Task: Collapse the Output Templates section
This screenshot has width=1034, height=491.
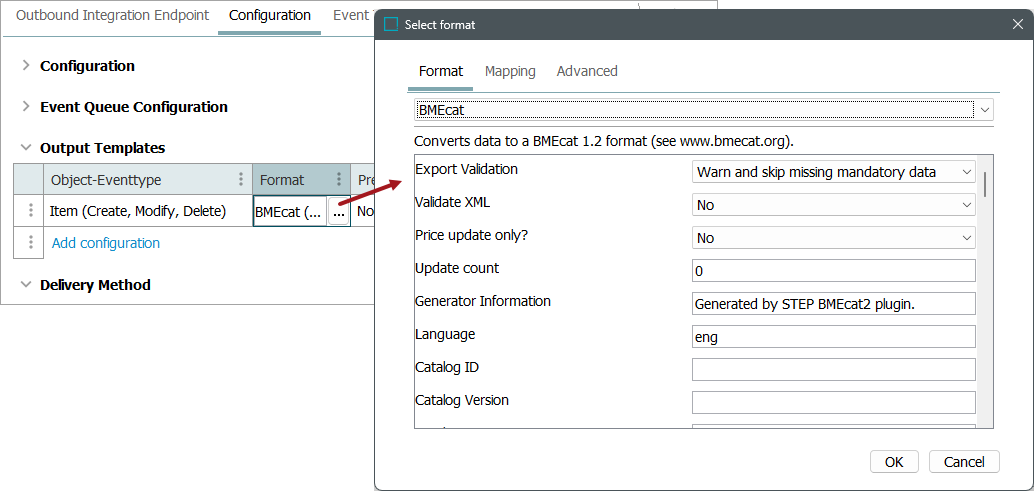Action: click(x=26, y=148)
